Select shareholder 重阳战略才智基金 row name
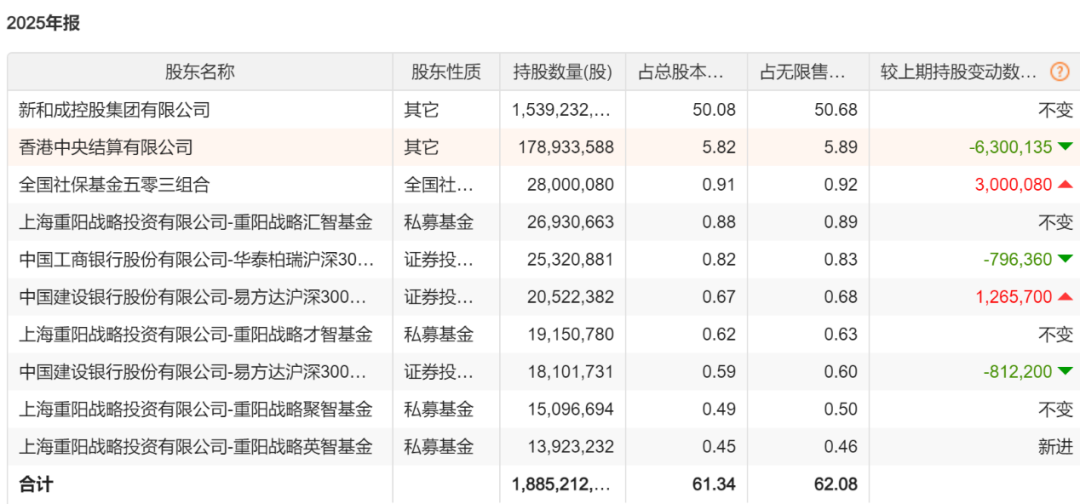Screen dimensions: 1080x504 tap(196, 335)
